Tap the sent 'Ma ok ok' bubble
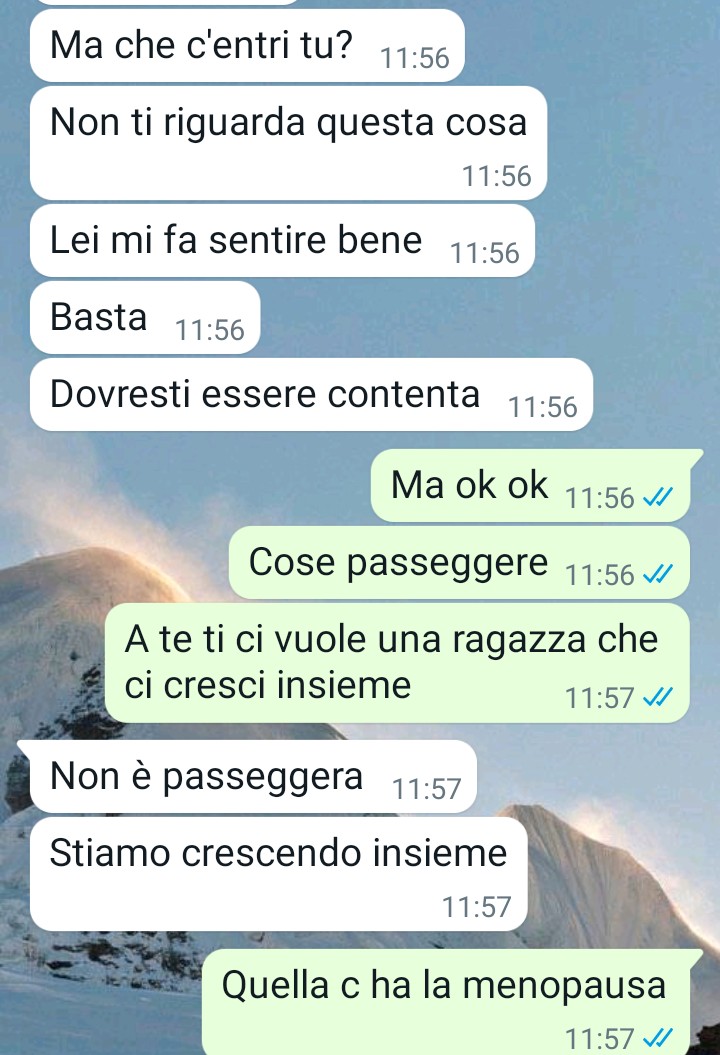Screen dimensions: 720x1055 tap(530, 485)
